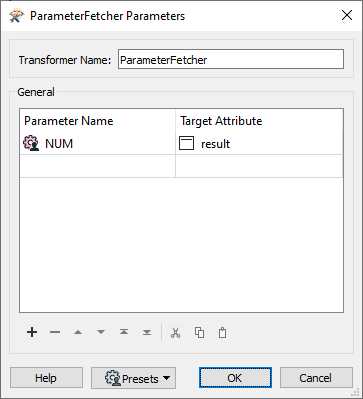Click empty Parameter Name cell in second row
Image resolution: width=363 pixels, height=399 pixels.
click(97, 166)
